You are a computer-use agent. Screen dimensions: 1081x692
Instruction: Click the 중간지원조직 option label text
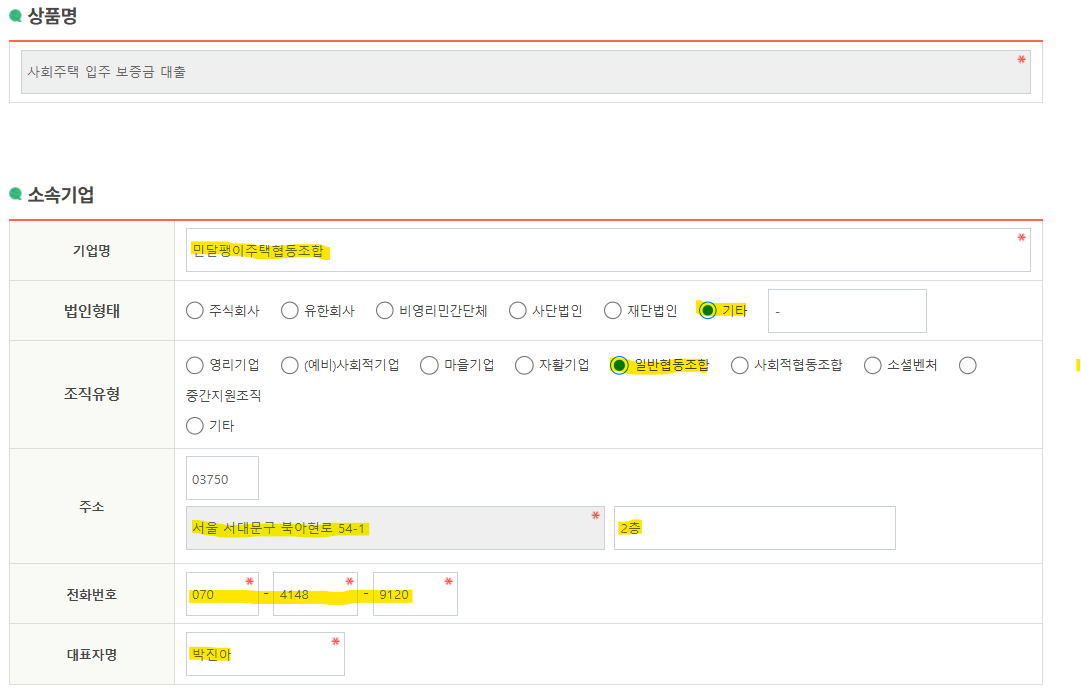(223, 396)
